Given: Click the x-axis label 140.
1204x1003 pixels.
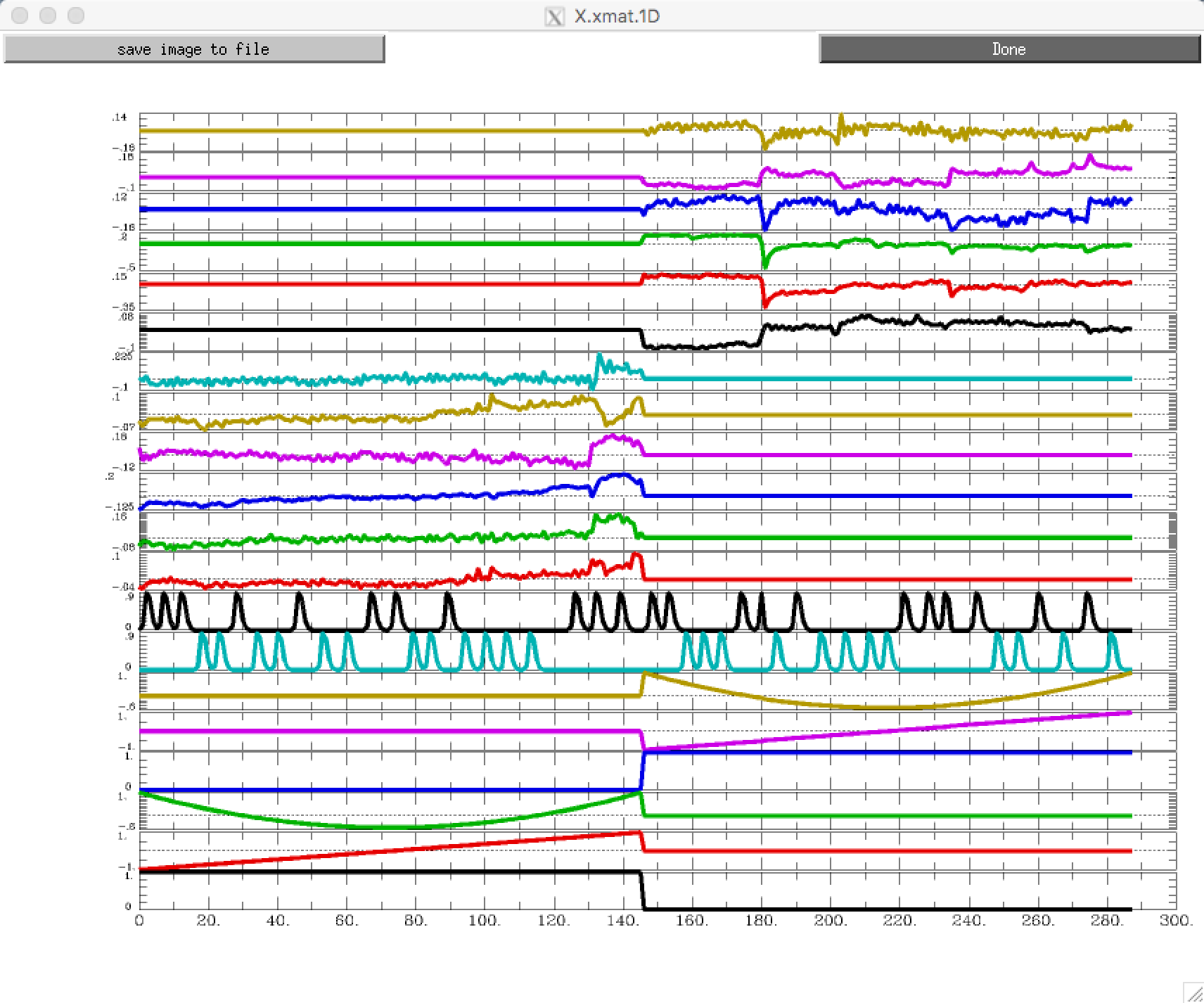Looking at the screenshot, I should [623, 920].
